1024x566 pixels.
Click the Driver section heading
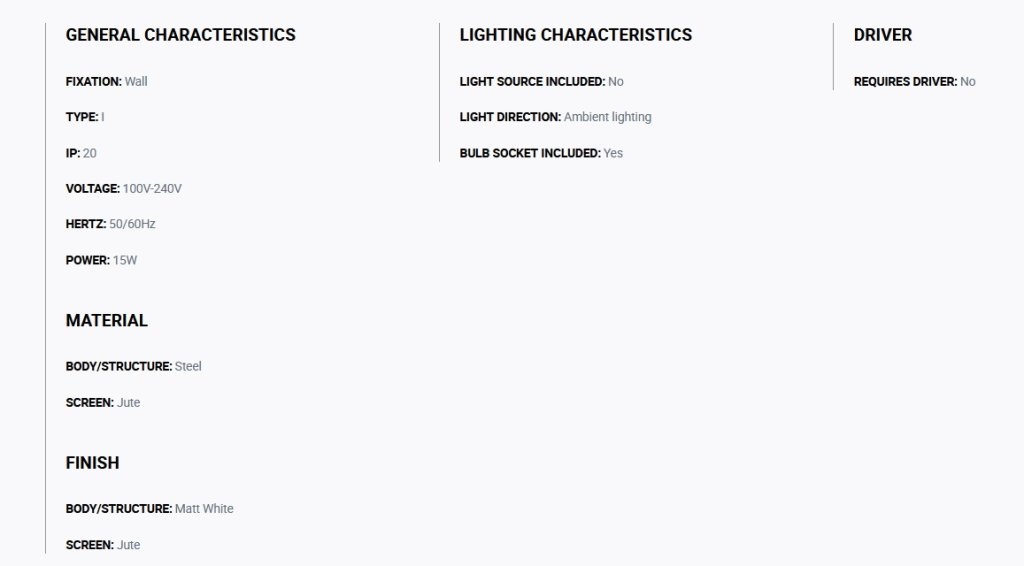[x=882, y=35]
